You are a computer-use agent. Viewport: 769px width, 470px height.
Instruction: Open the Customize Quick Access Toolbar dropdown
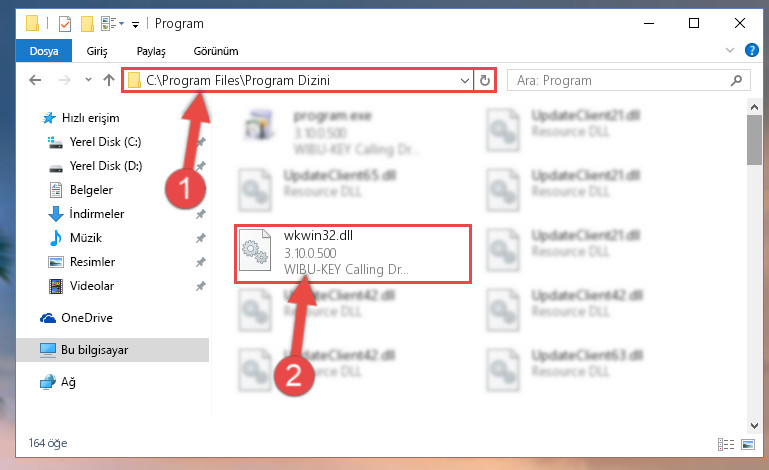135,24
